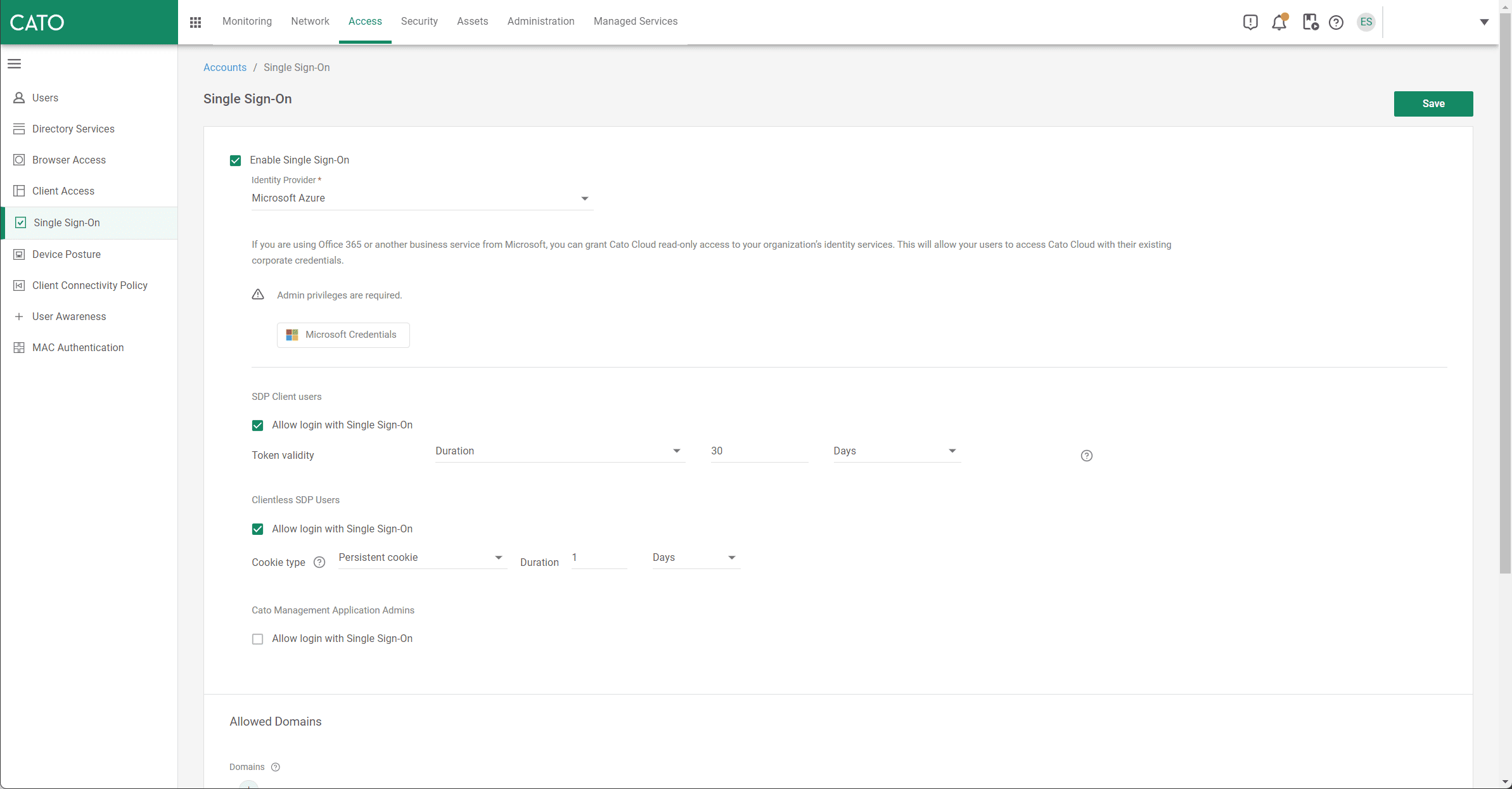Click the Save button
Screen dimensions: 1512x789
tap(1433, 103)
